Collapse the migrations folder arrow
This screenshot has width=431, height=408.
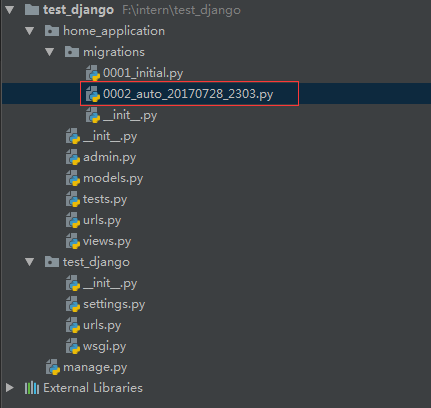pyautogui.click(x=50, y=52)
